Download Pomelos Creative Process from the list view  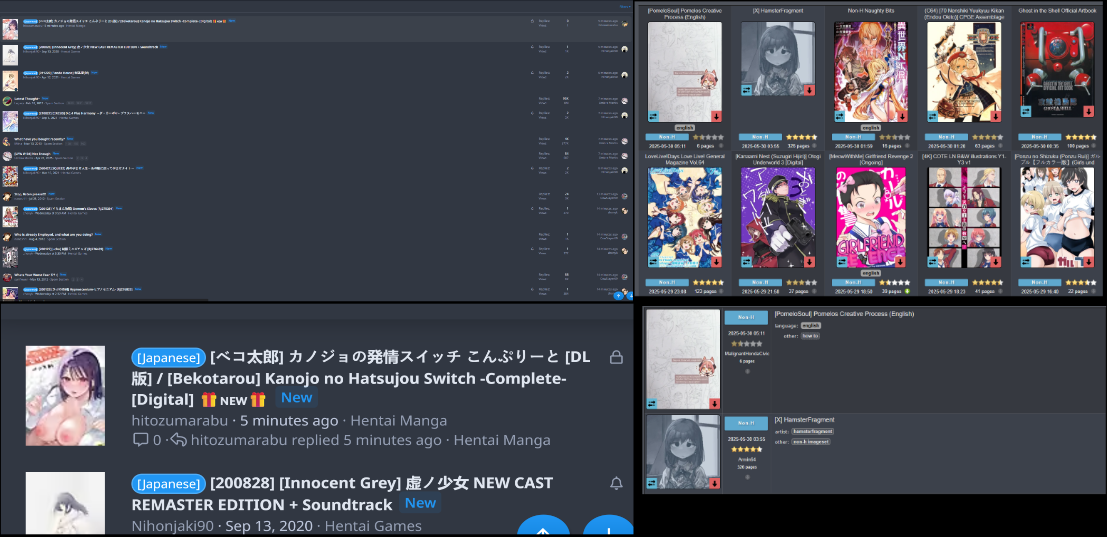coord(715,404)
